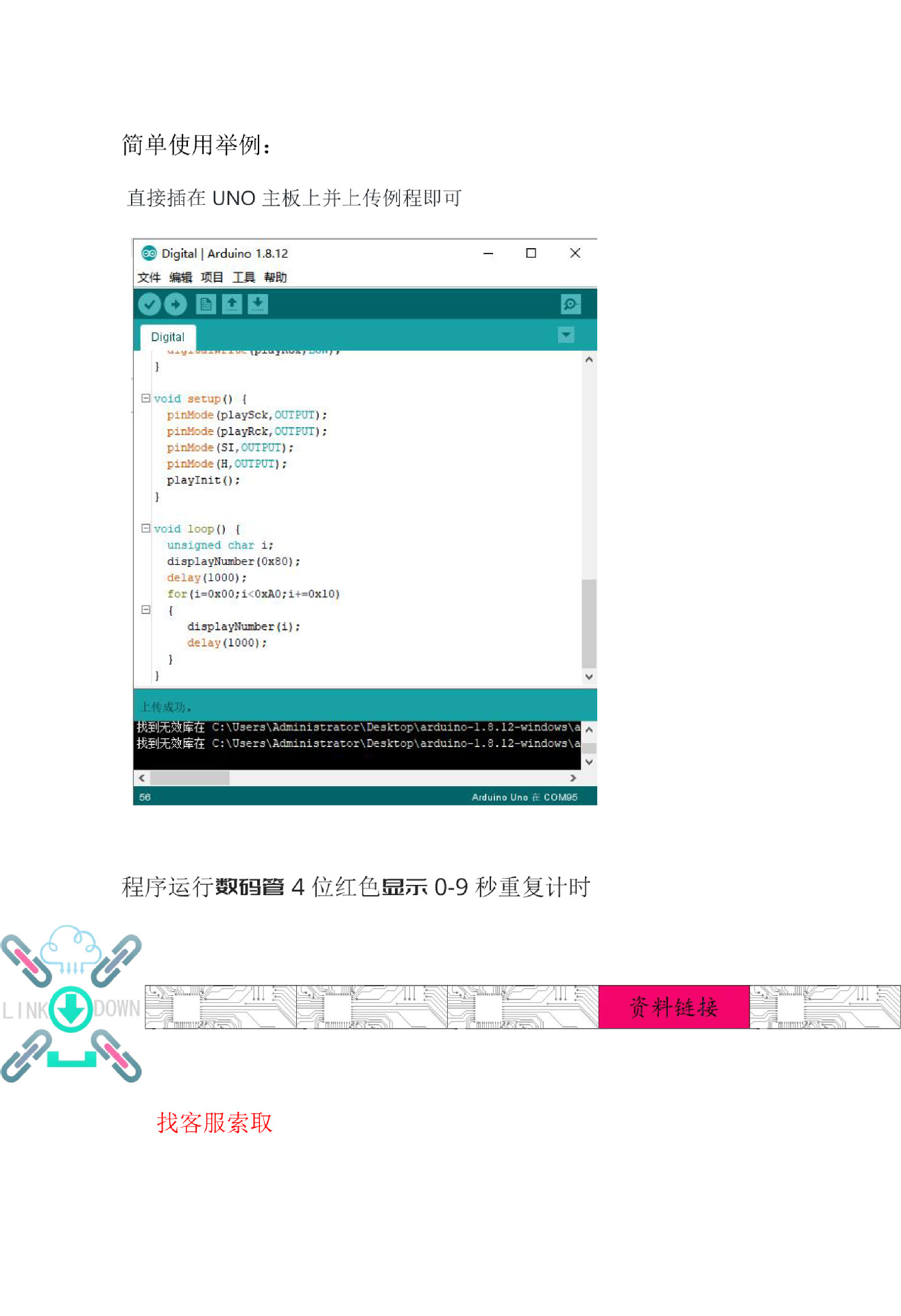
Task: Click 'pinMode(H,OUTPUT);' code line
Action: pos(227,464)
